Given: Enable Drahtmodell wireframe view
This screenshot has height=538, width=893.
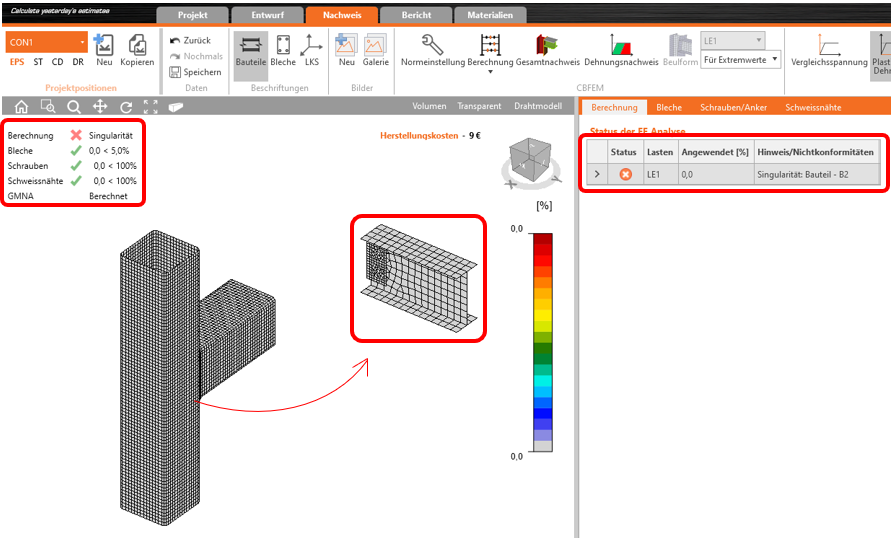Looking at the screenshot, I should point(538,106).
